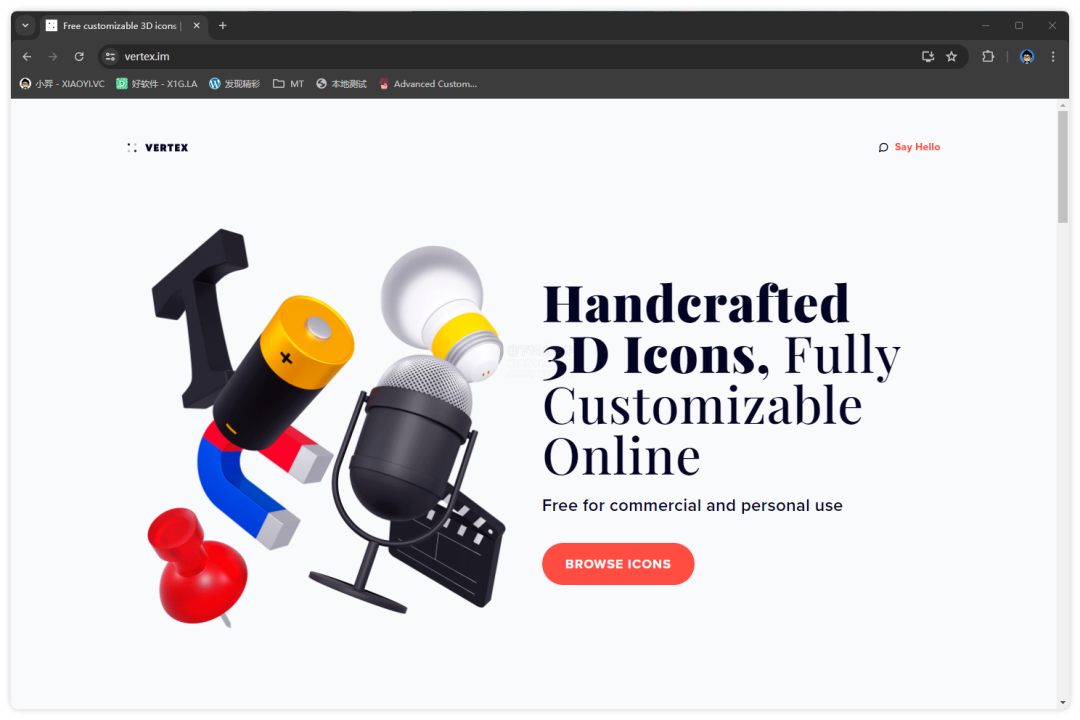Image resolution: width=1080 pixels, height=720 pixels.
Task: Click the install app icon in address bar
Action: tap(928, 56)
